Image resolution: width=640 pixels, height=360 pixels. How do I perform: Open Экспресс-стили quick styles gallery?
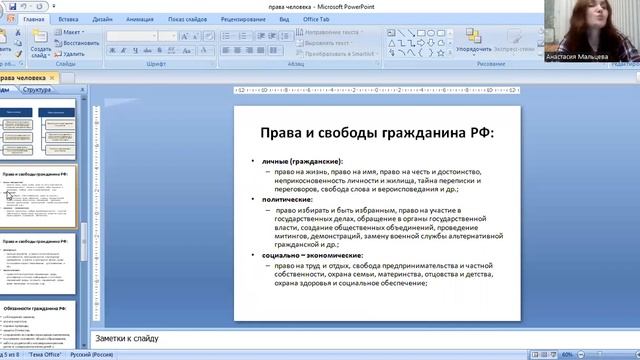click(514, 41)
